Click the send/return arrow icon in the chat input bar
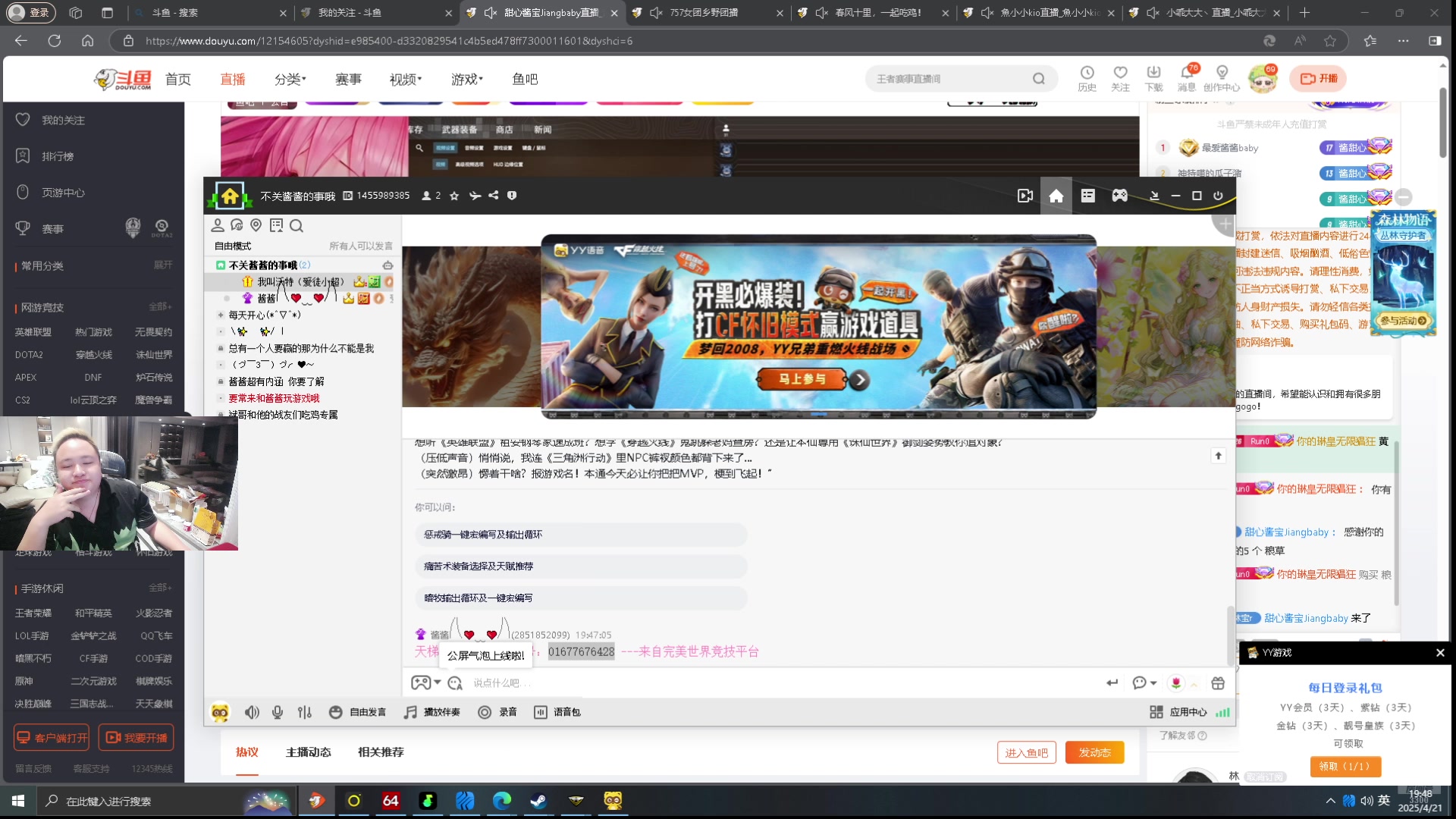This screenshot has width=1456, height=819. tap(1112, 683)
